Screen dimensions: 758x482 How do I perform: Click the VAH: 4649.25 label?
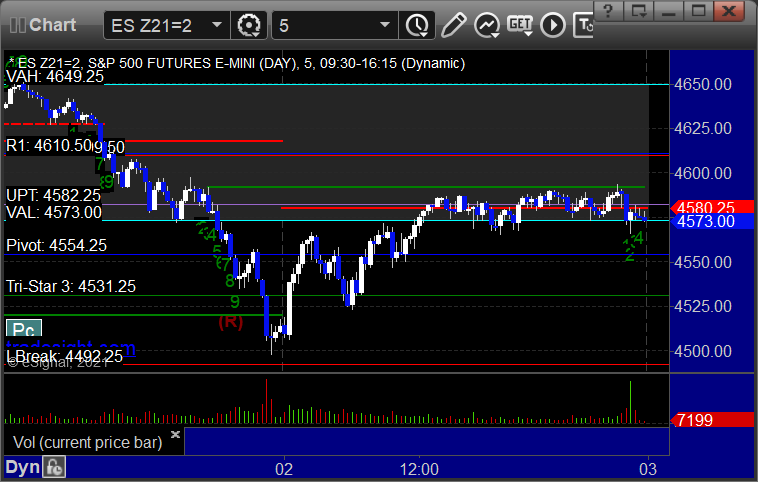pos(55,76)
